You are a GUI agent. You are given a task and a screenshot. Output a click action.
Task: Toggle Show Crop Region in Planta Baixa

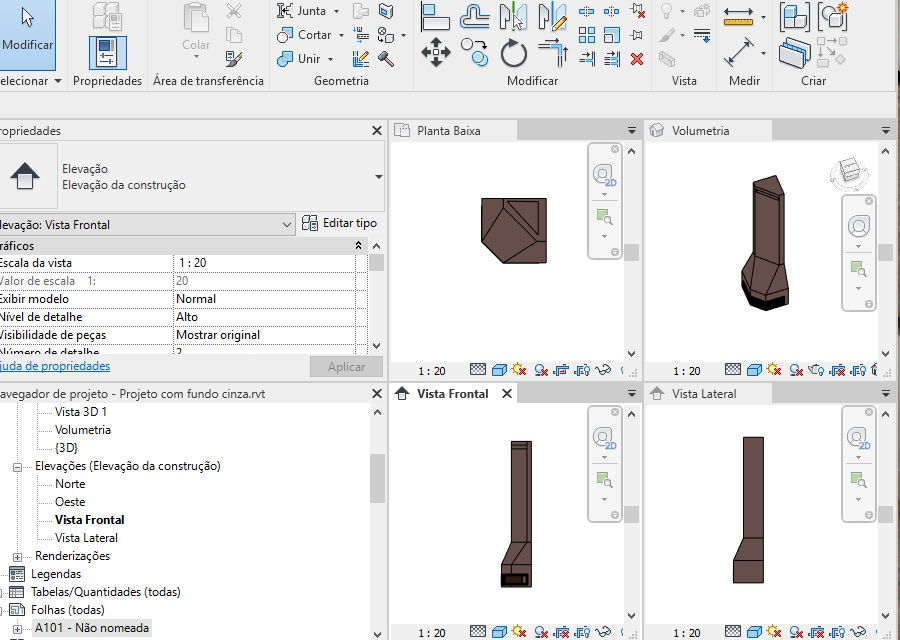582,370
